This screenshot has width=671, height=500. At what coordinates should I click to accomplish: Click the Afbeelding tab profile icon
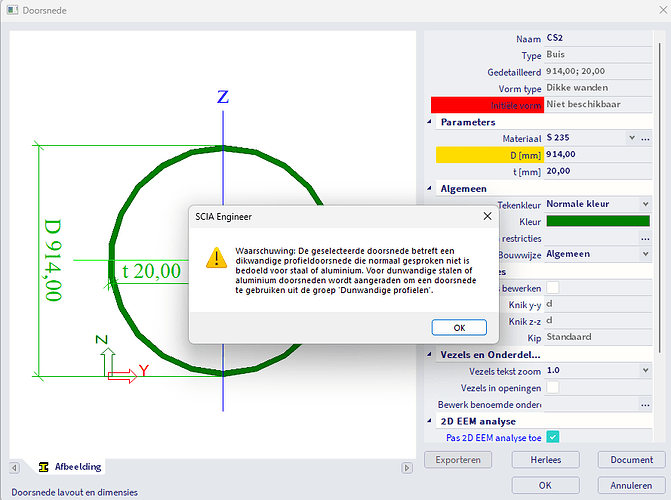[43, 467]
